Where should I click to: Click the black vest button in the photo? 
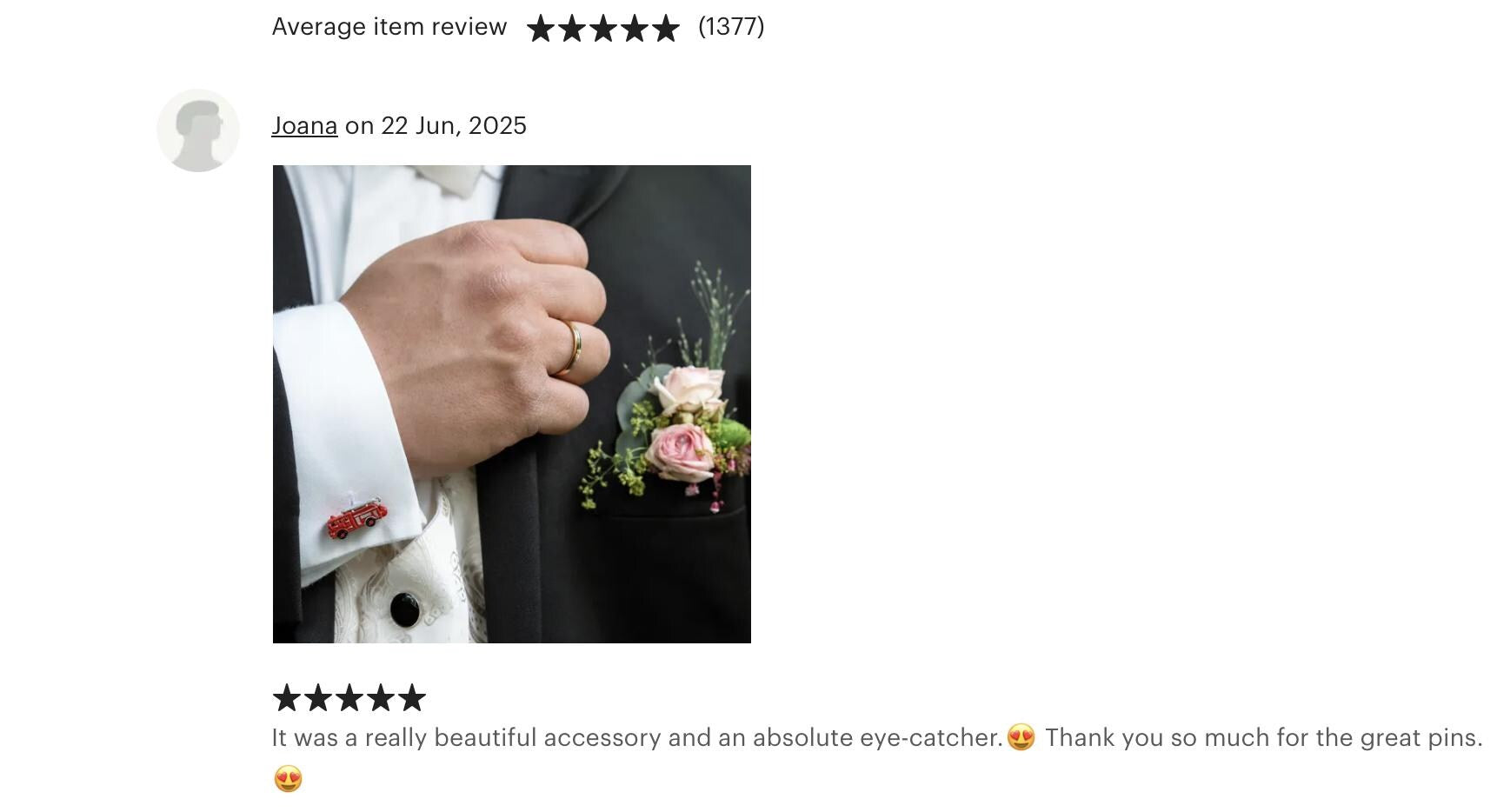click(x=404, y=609)
